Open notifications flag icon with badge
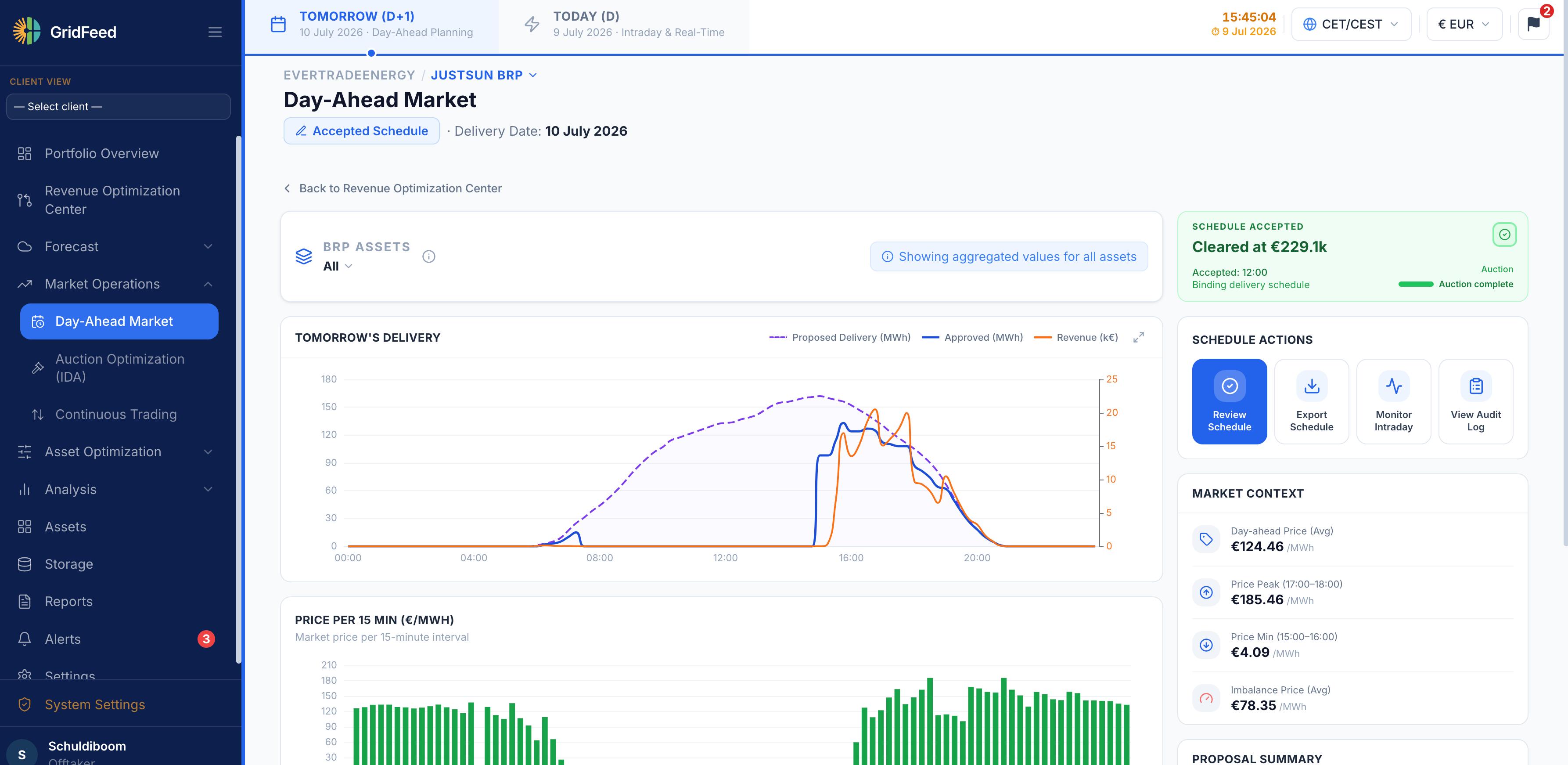1568x765 pixels. [x=1533, y=24]
